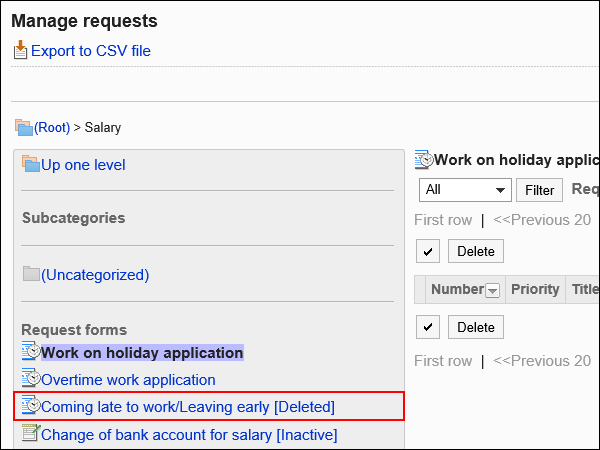This screenshot has height=450, width=600.
Task: Toggle the select-all checkmark below the table
Action: pyautogui.click(x=428, y=327)
